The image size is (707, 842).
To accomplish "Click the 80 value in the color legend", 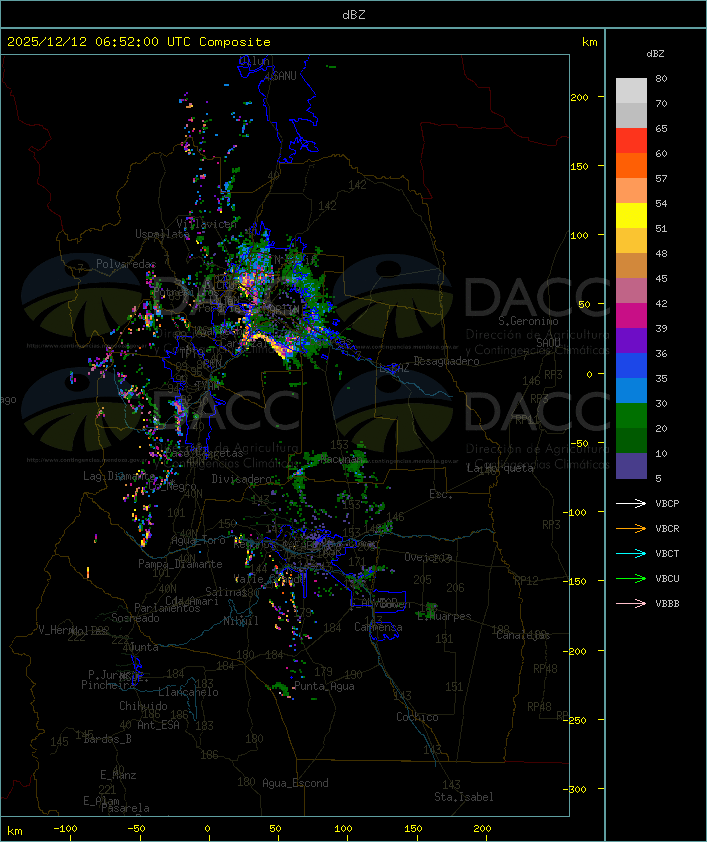I will tap(661, 78).
